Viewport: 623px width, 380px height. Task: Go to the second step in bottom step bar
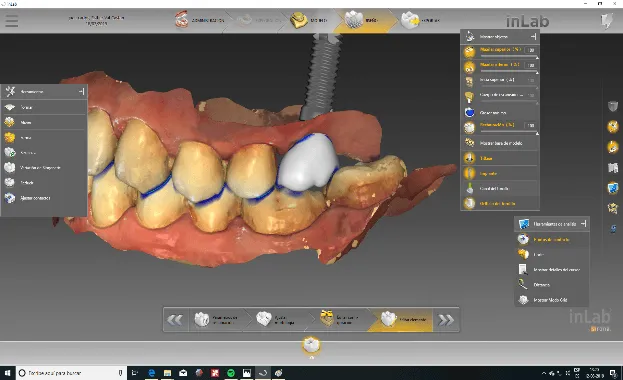(277, 320)
